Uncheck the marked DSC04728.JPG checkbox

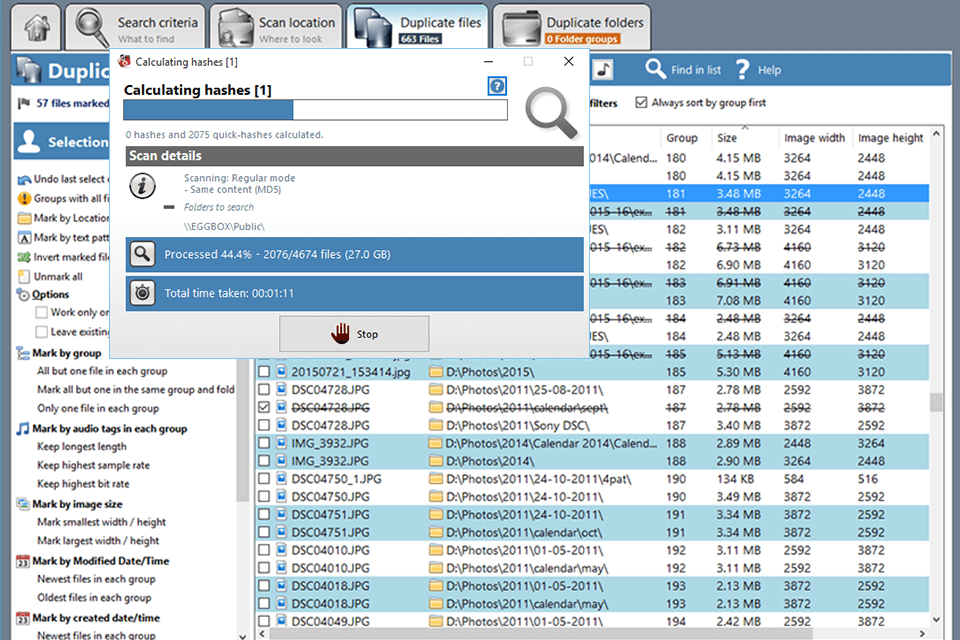tap(264, 408)
